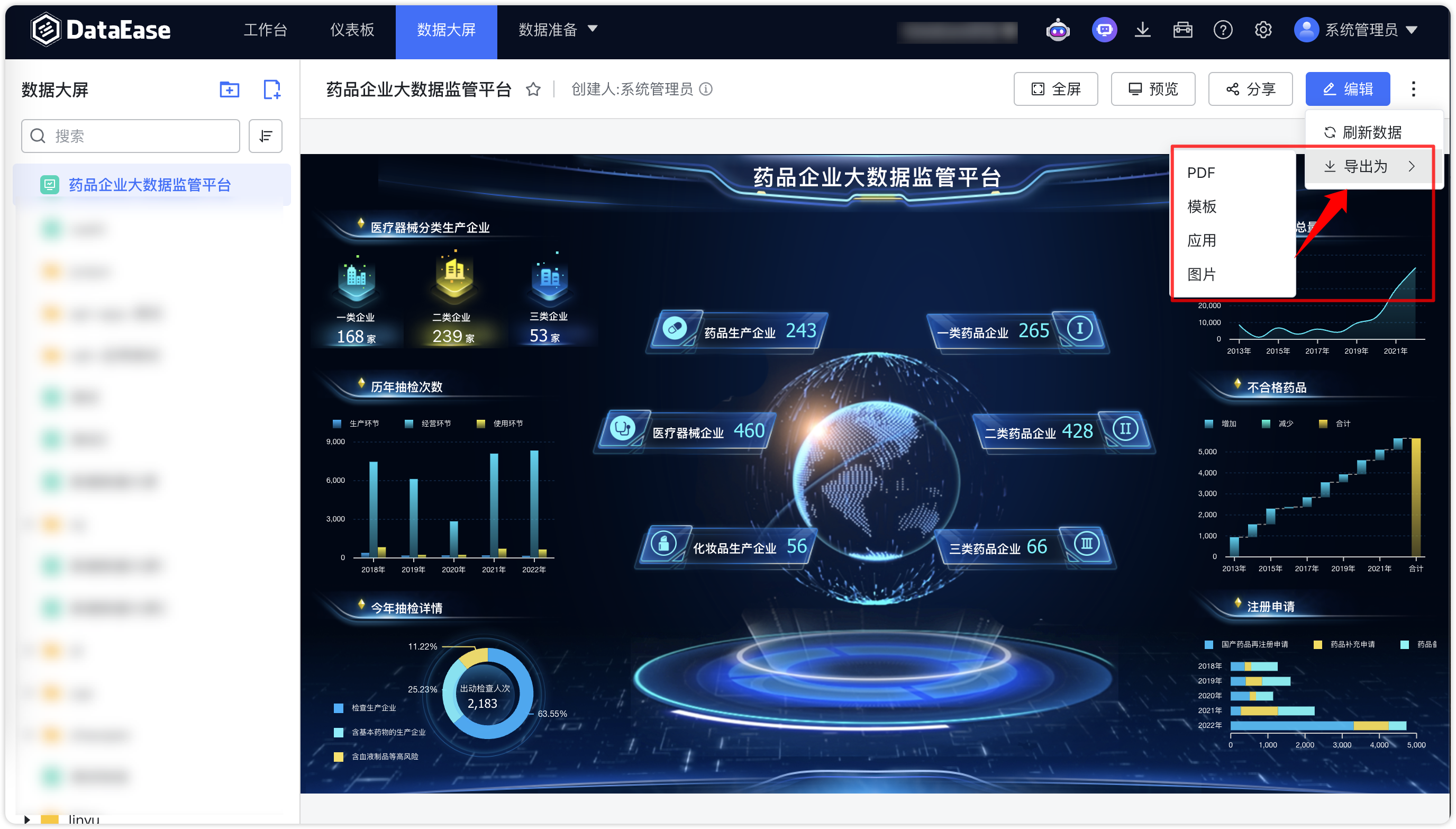Click the 药品备 legend swatch

1404,645
